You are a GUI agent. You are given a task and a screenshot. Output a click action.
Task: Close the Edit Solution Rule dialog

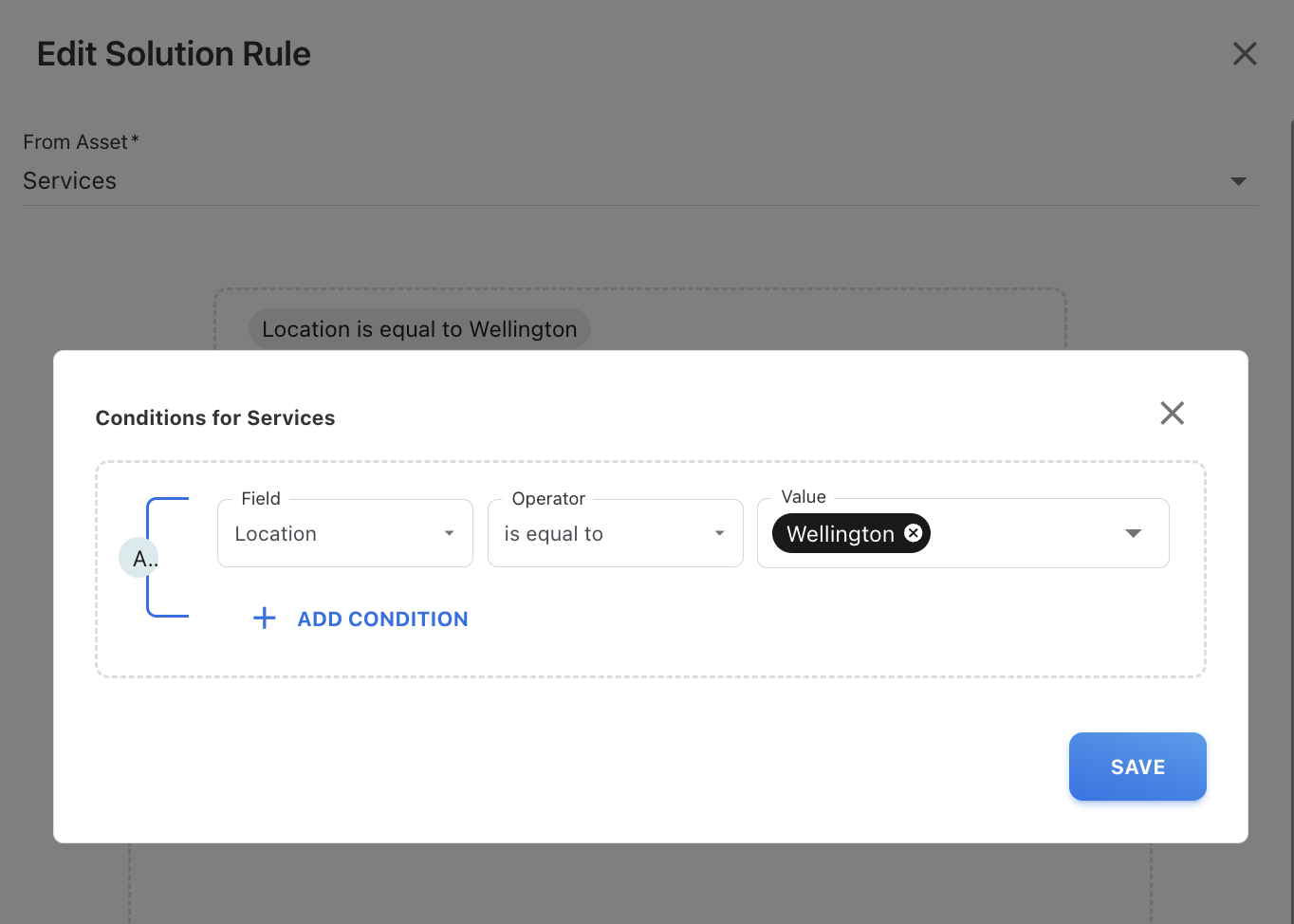[x=1244, y=54]
